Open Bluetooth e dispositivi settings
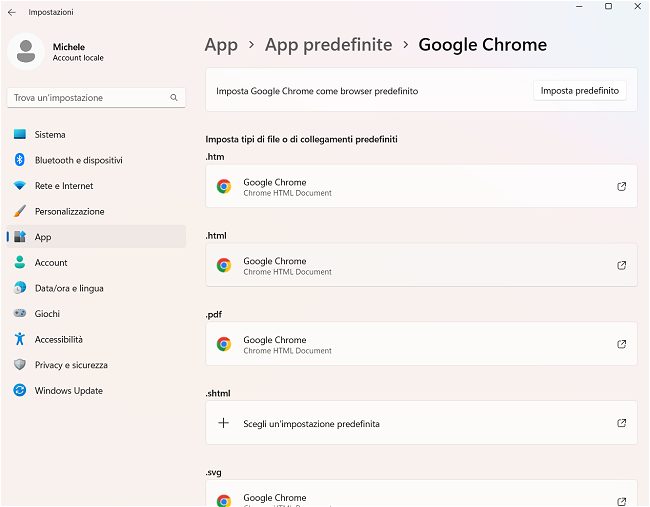This screenshot has height=507, width=650. tap(96, 160)
